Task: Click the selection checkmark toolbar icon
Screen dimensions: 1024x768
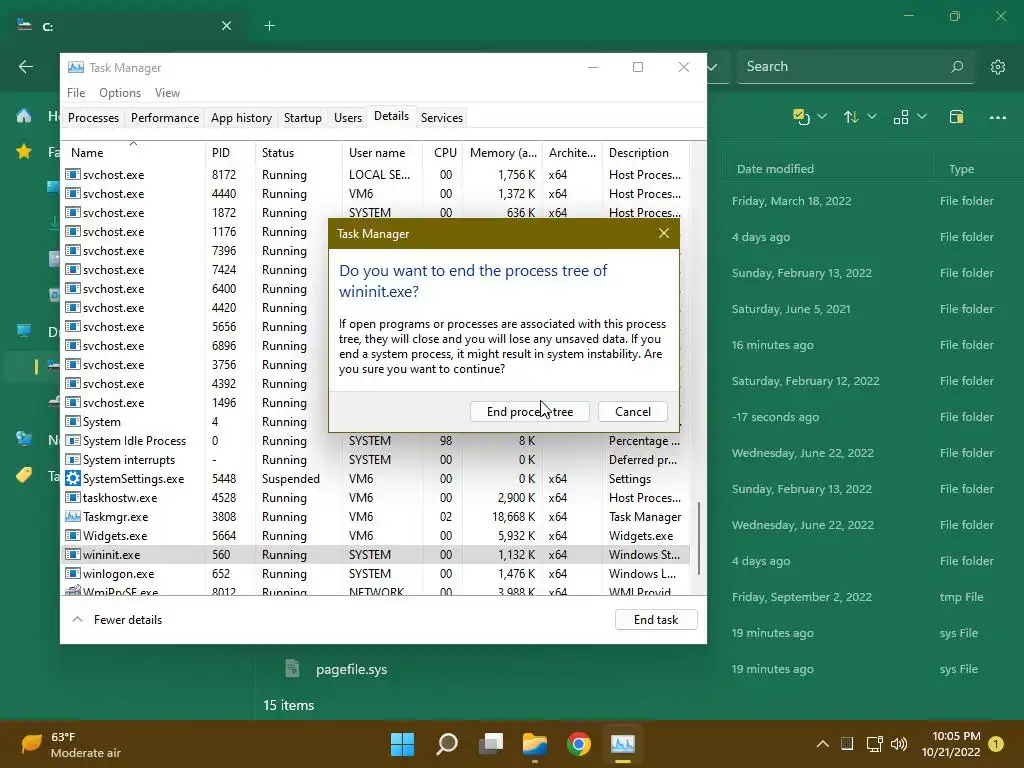Action: (x=801, y=117)
